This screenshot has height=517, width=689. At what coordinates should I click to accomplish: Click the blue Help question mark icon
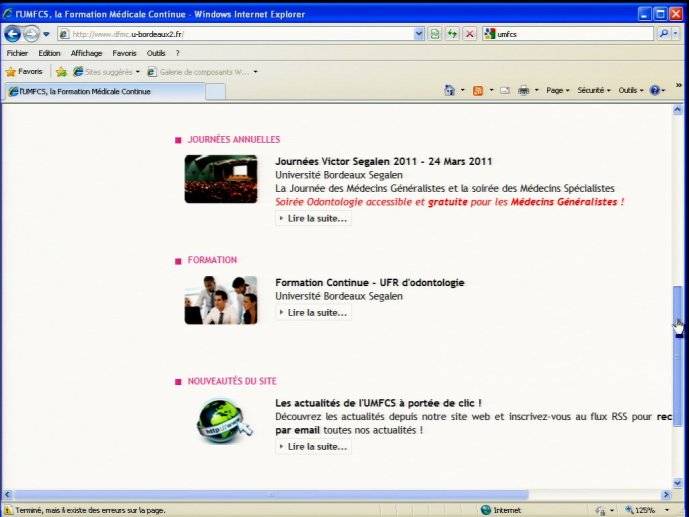[x=655, y=90]
